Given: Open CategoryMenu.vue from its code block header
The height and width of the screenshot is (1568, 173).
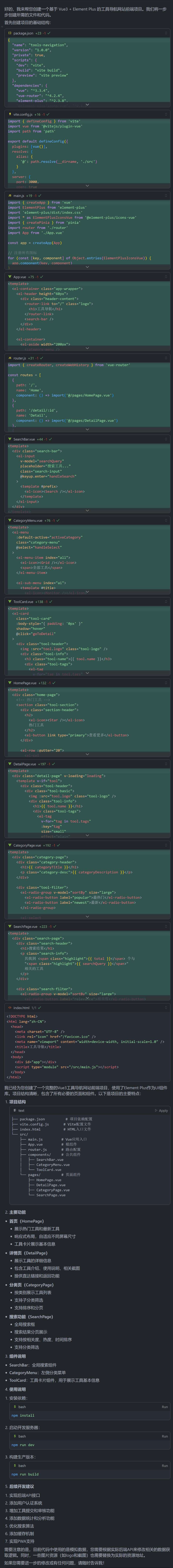Looking at the screenshot, I should [x=28, y=520].
